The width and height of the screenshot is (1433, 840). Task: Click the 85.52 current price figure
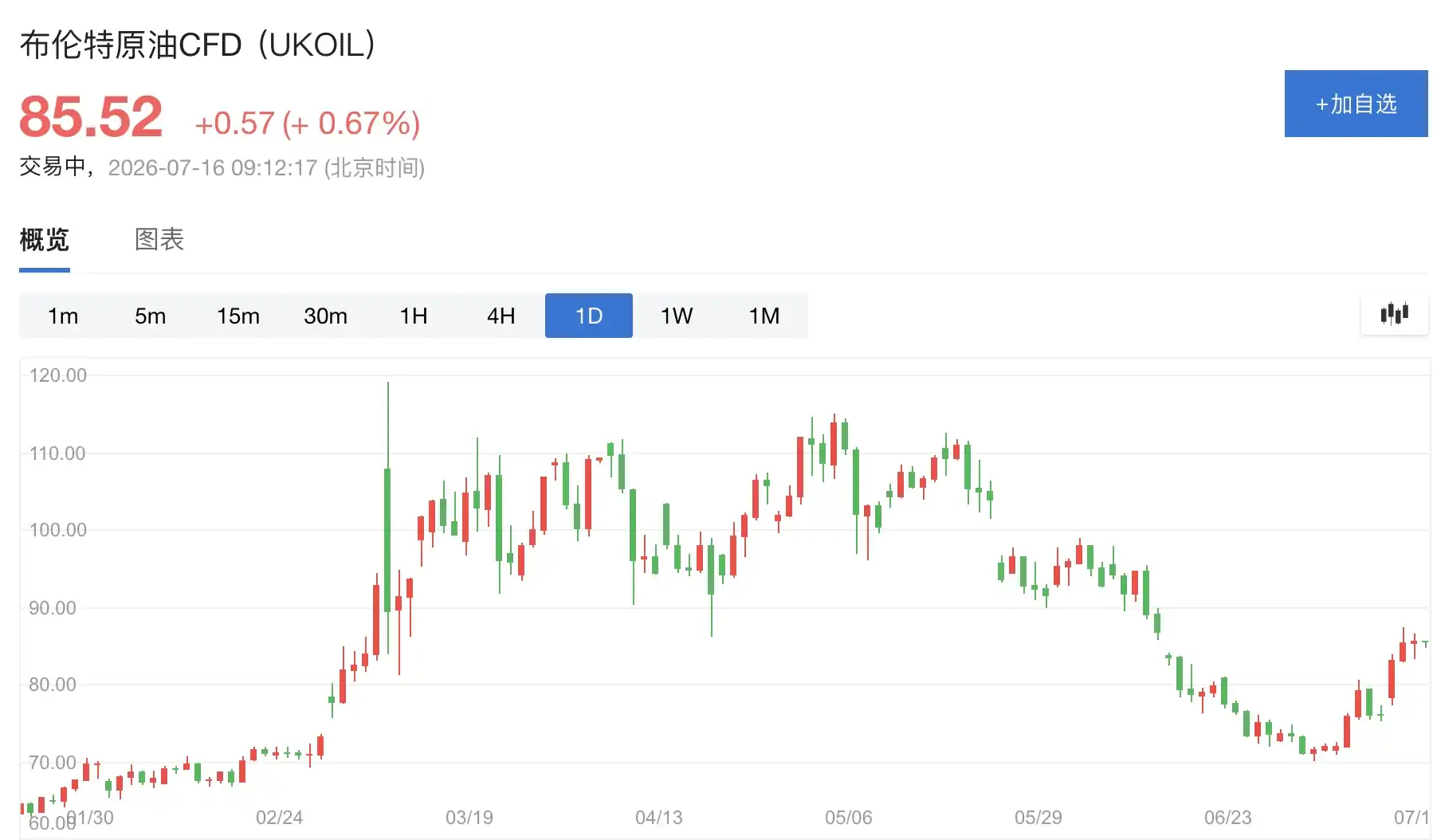pos(91,117)
